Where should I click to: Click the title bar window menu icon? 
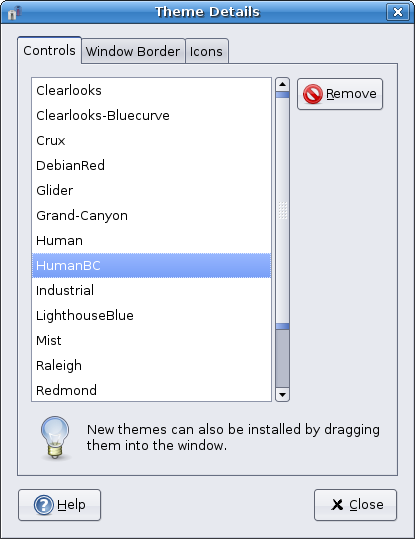coord(14,12)
